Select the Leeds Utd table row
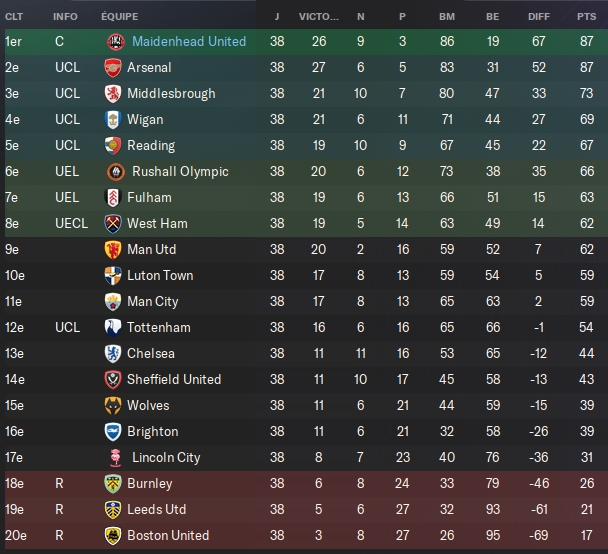The height and width of the screenshot is (554, 608). 306,509
